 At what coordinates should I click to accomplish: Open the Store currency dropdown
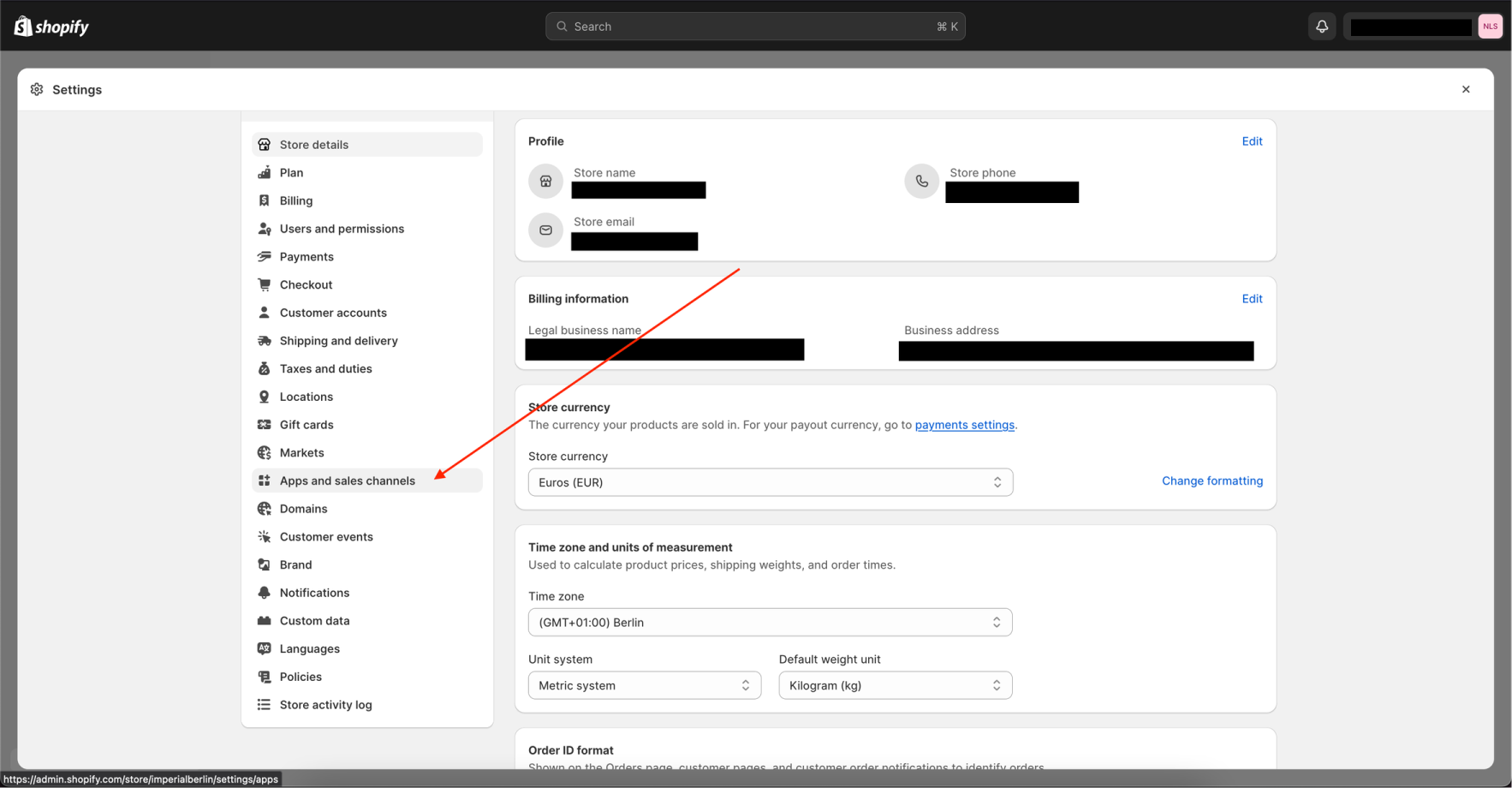(769, 482)
